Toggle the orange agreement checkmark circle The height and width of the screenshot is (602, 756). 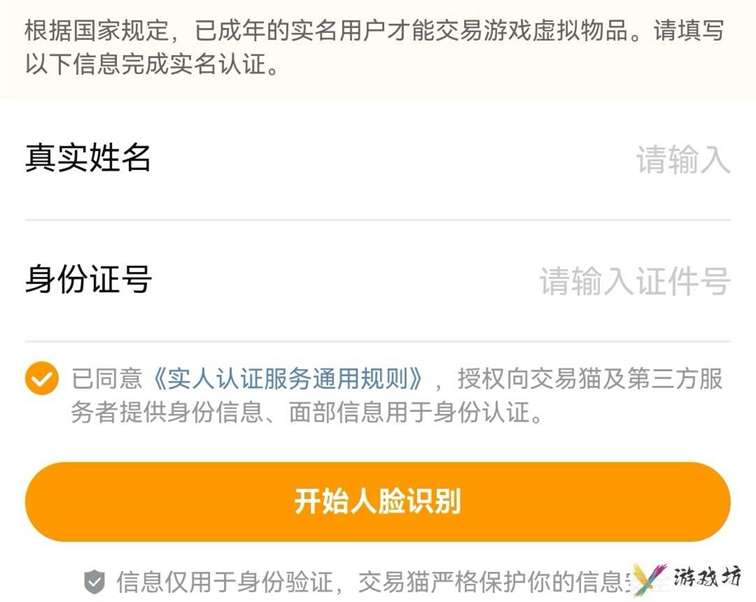click(42, 378)
